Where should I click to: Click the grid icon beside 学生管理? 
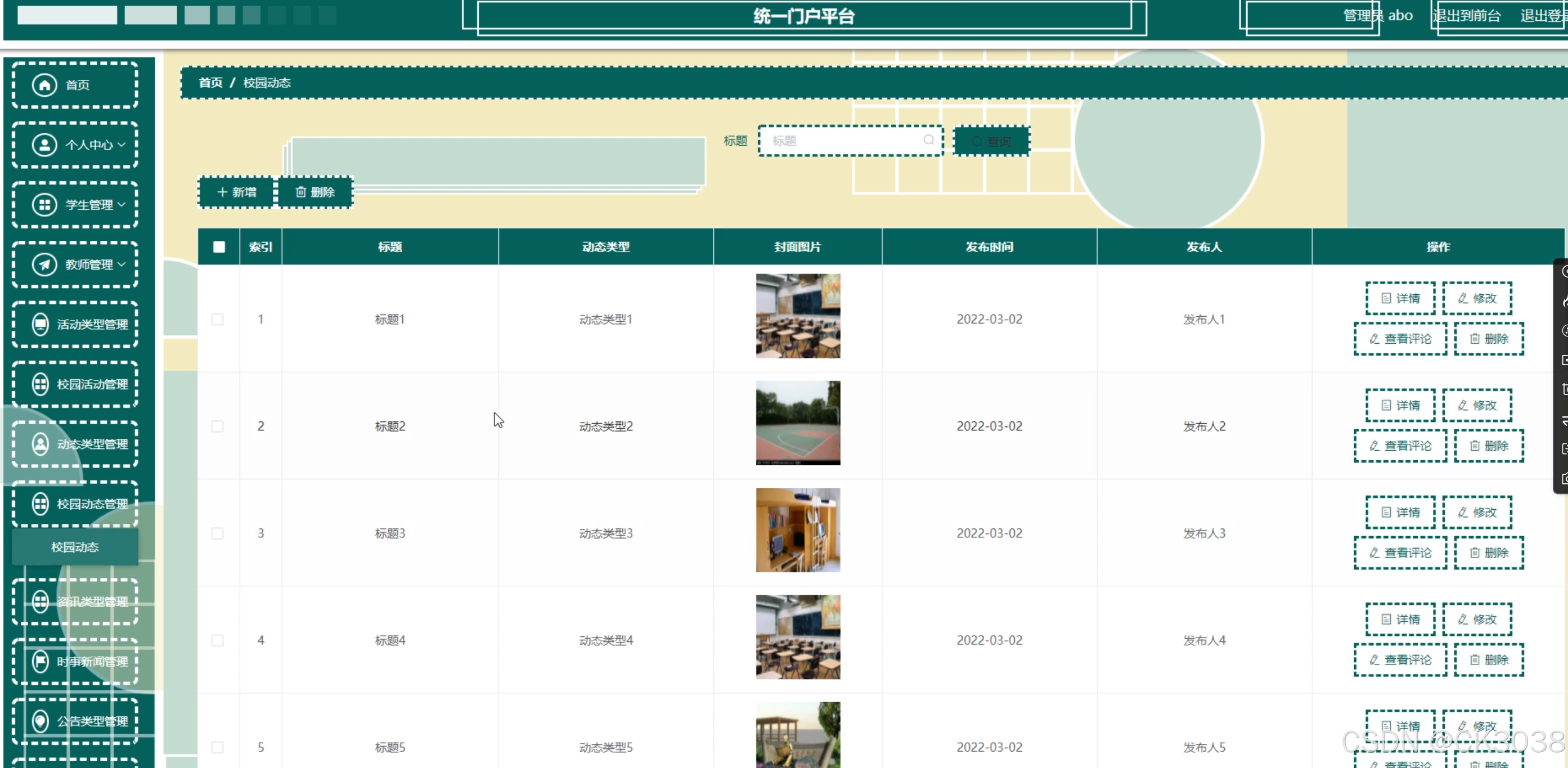44,204
